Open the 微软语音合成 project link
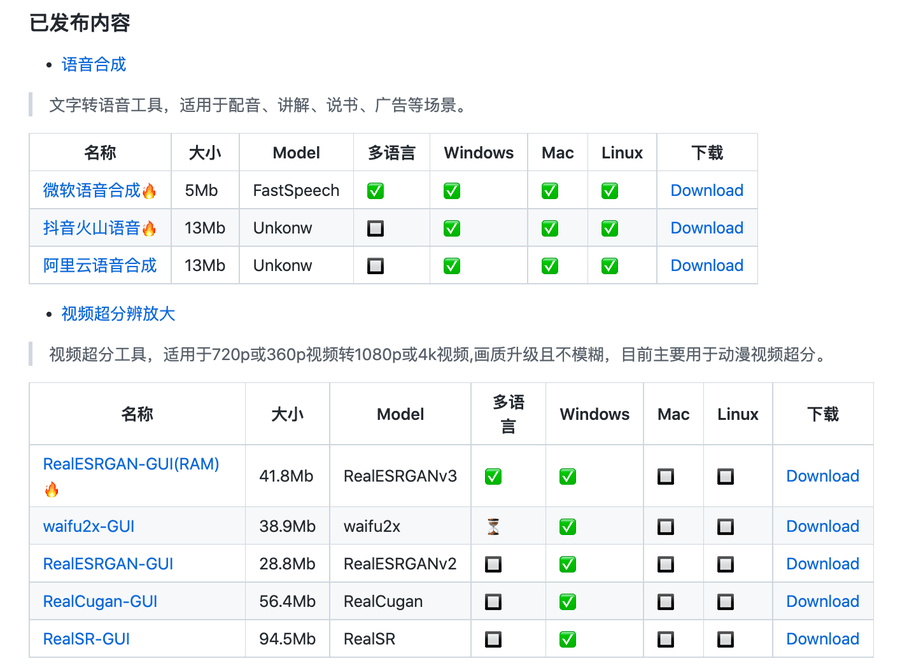This screenshot has height=668, width=900. (92, 190)
